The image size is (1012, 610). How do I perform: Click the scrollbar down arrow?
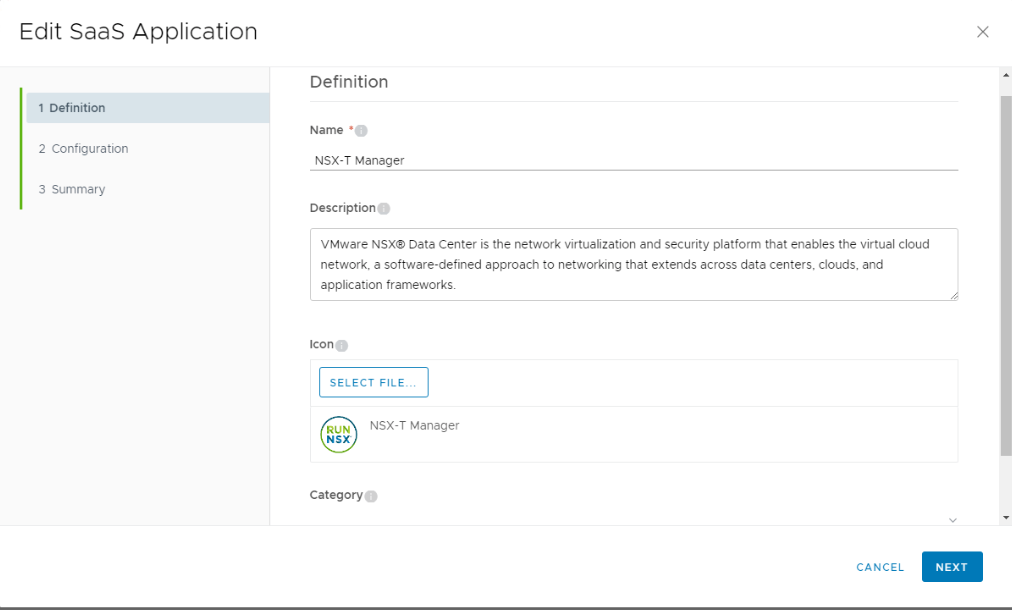pyautogui.click(x=1006, y=518)
